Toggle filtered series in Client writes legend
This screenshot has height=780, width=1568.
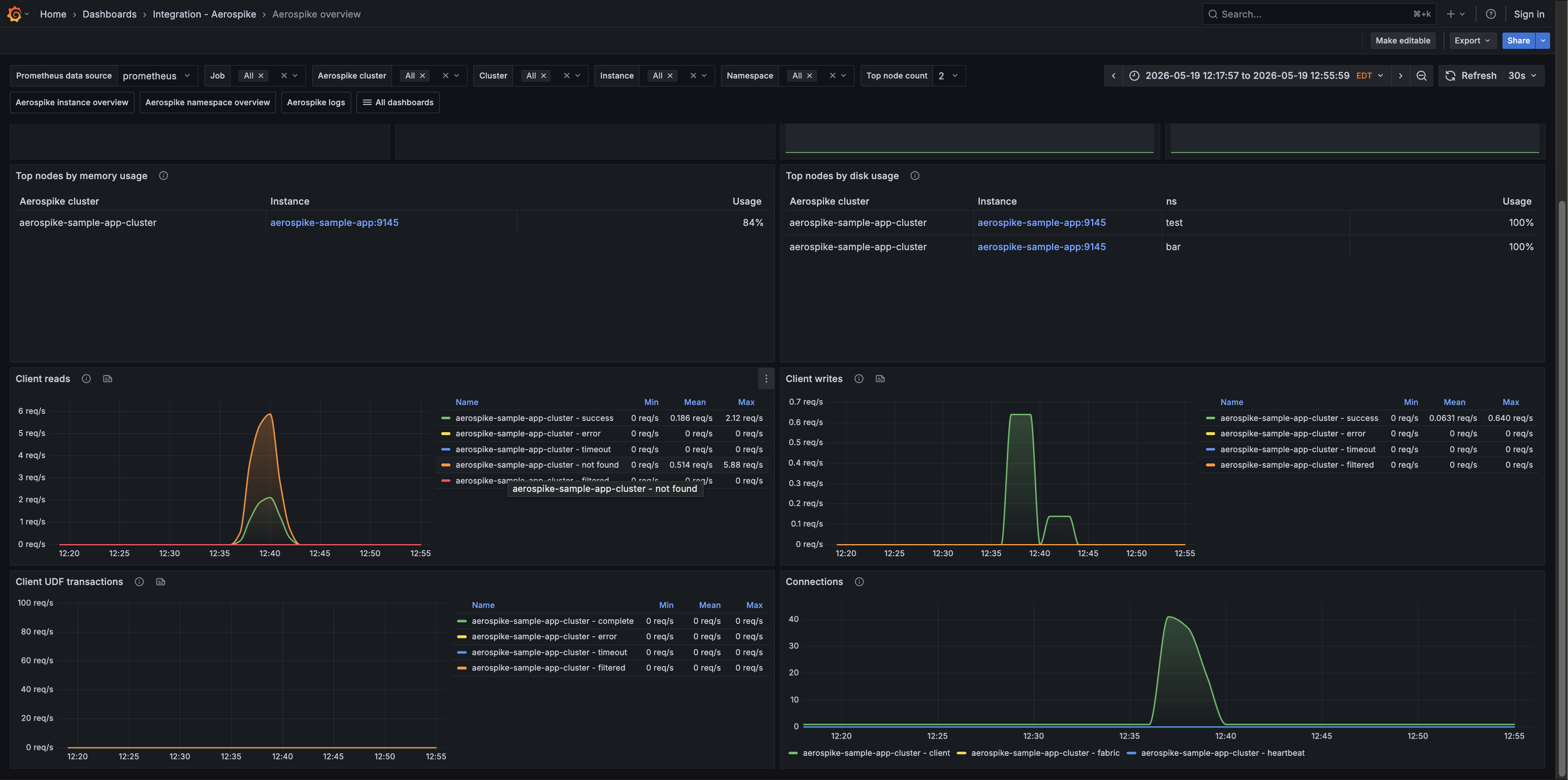pos(1297,465)
